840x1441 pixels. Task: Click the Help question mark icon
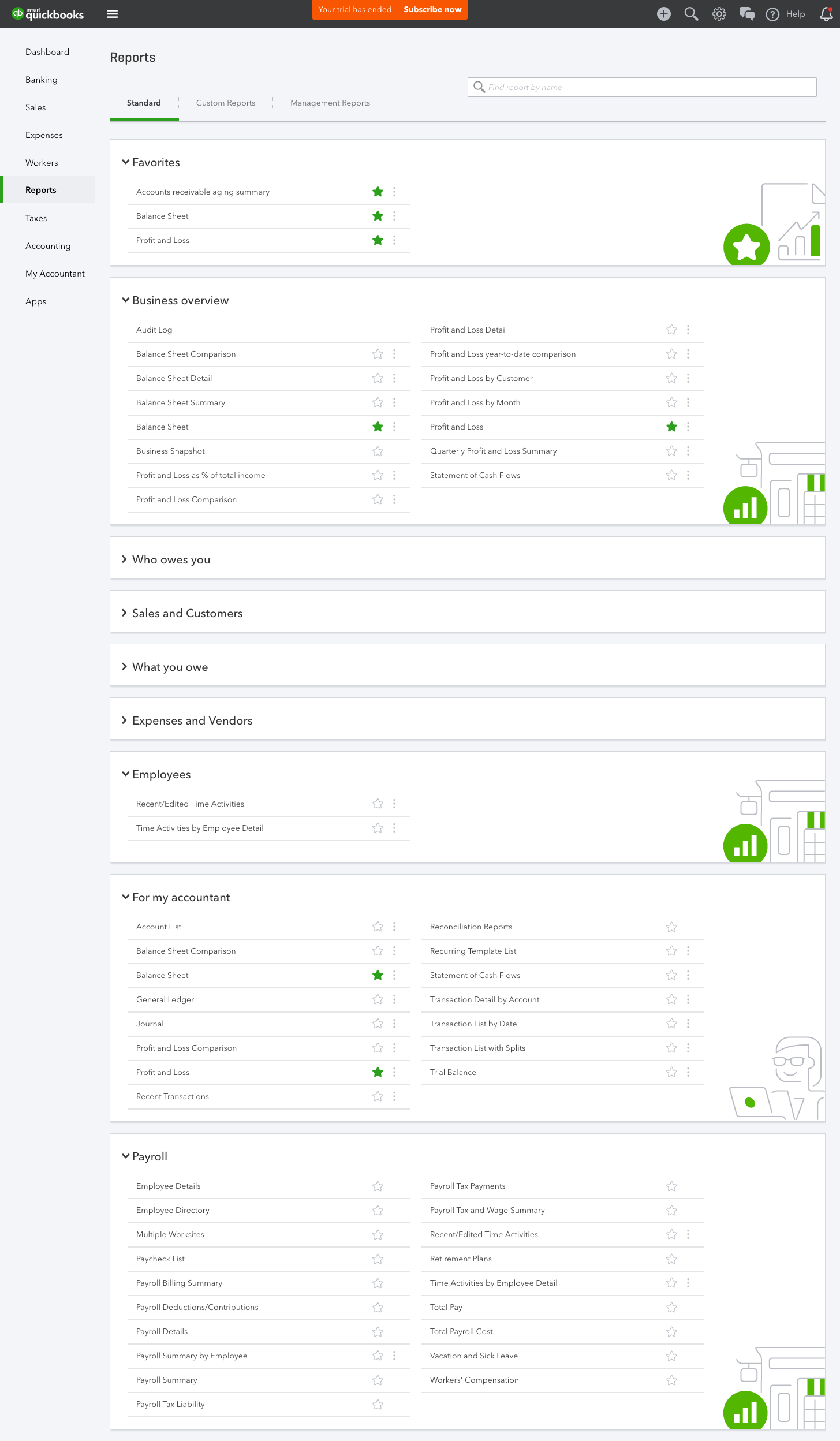[x=772, y=14]
